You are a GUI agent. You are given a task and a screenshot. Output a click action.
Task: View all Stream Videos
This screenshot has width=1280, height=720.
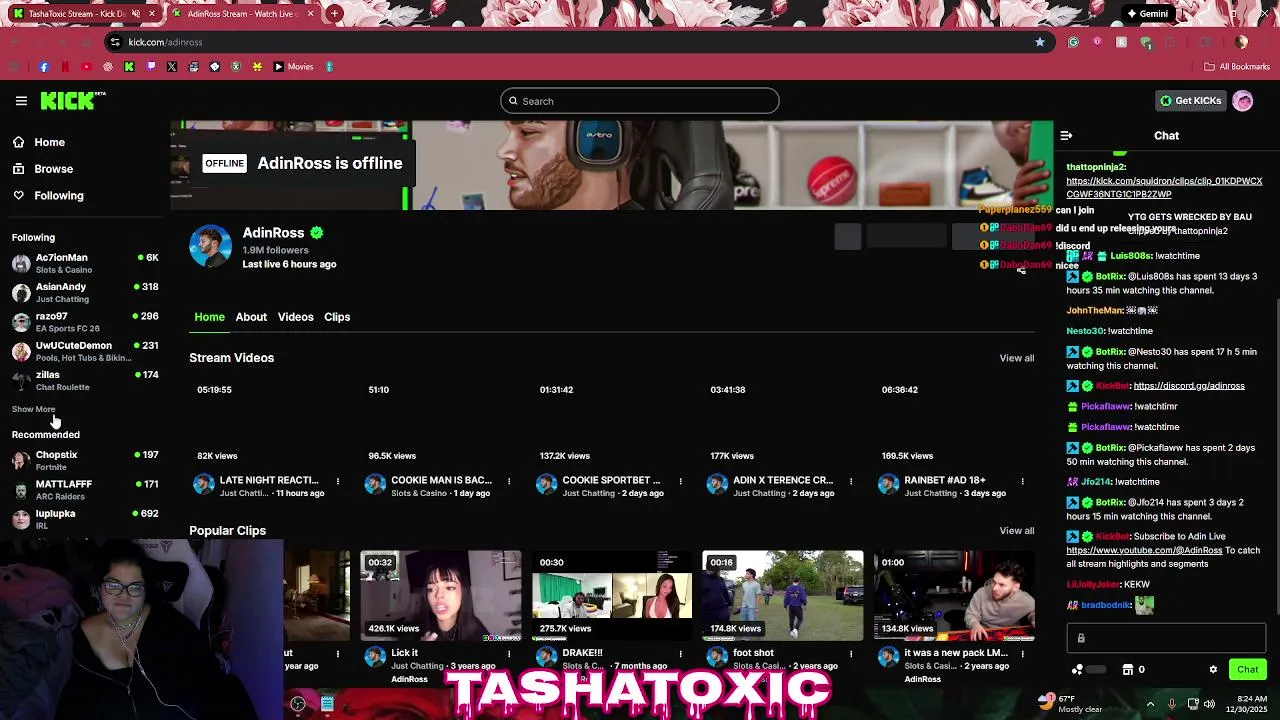click(x=1016, y=358)
